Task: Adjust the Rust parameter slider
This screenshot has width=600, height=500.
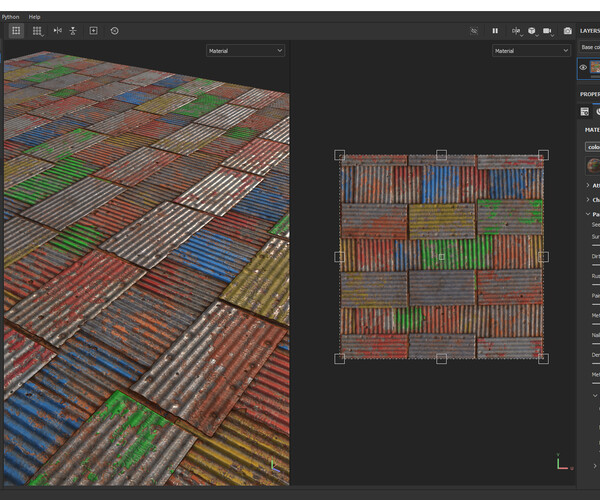Action: (x=596, y=284)
